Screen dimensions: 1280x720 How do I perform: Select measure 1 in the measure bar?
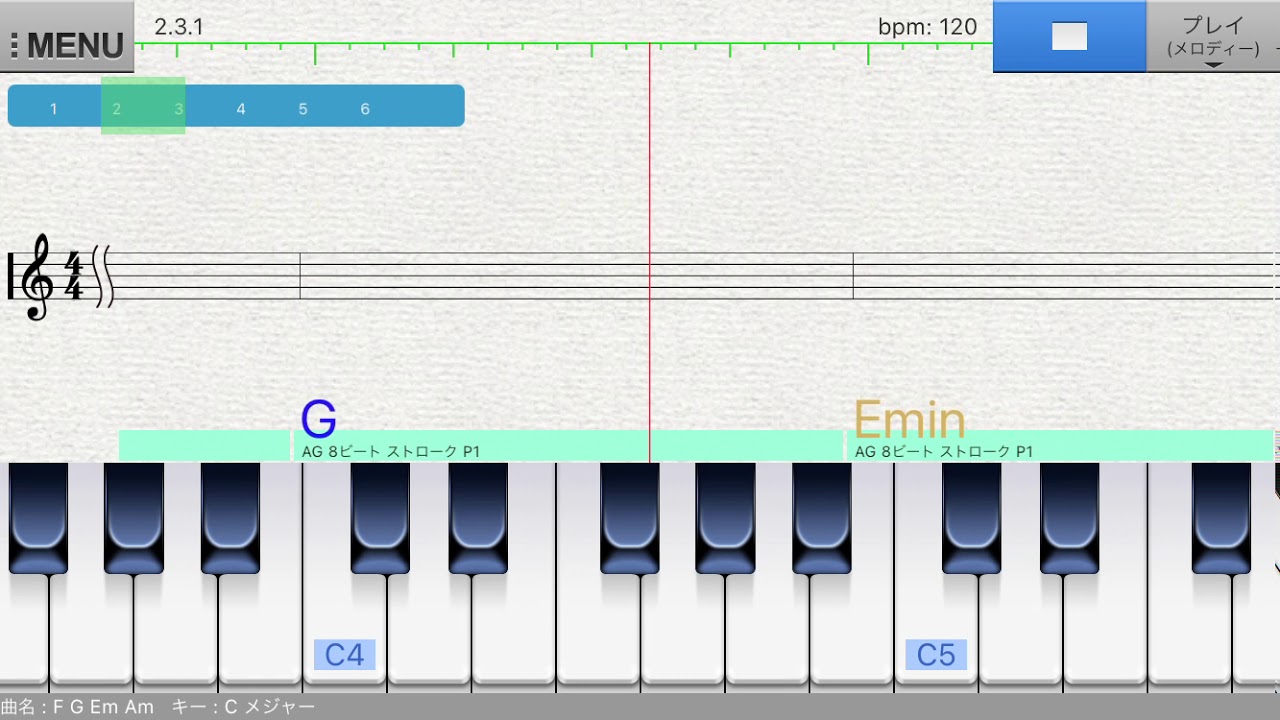pos(54,109)
